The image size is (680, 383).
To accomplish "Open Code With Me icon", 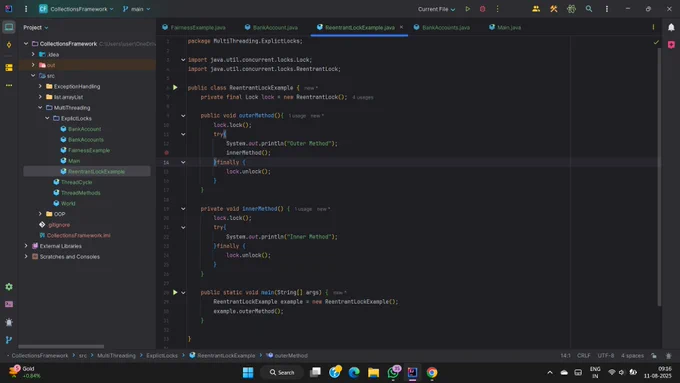I will tap(536, 9).
